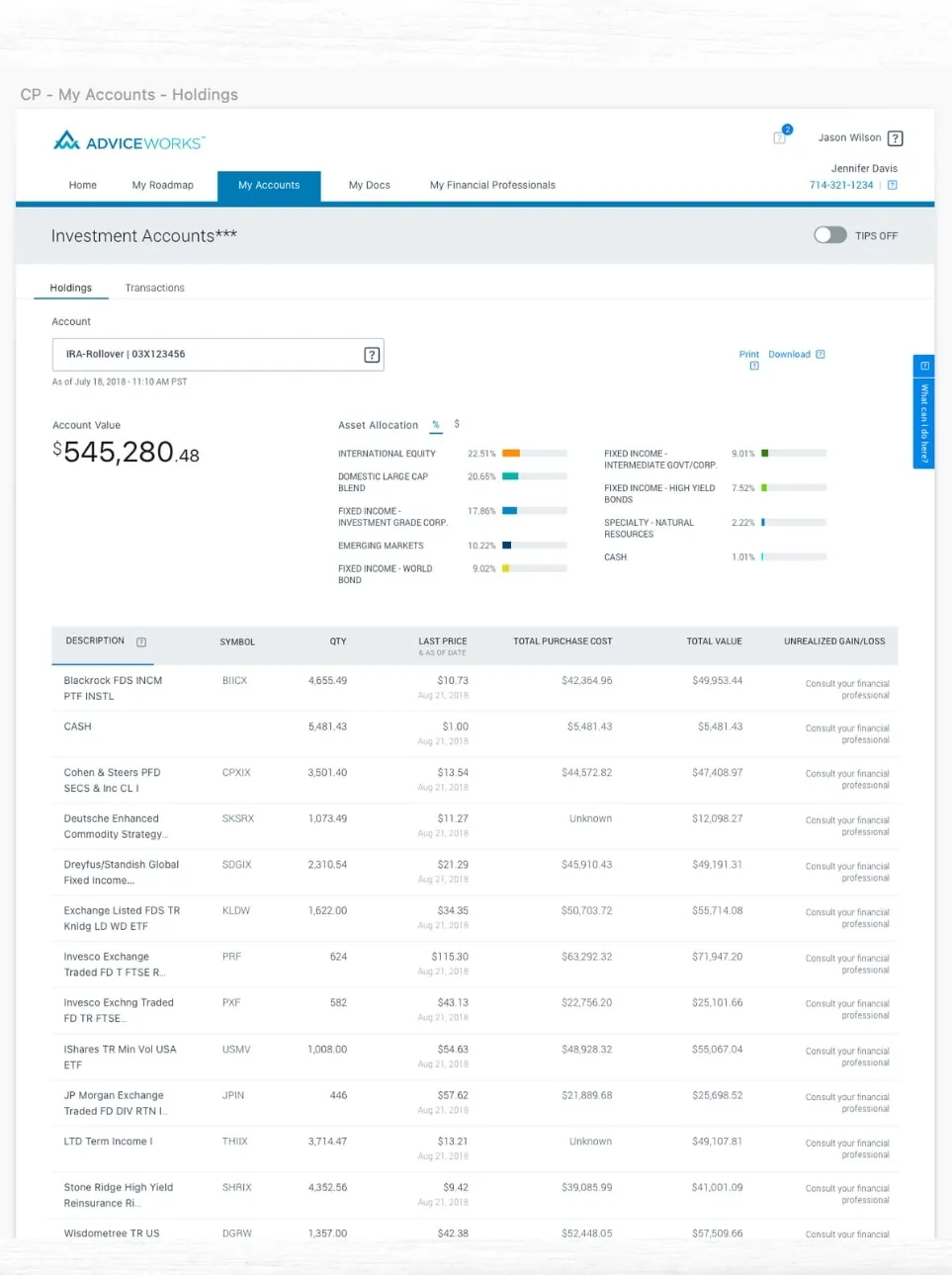Click the BIICX symbol
Viewport: 952px width, 1275px height.
234,681
